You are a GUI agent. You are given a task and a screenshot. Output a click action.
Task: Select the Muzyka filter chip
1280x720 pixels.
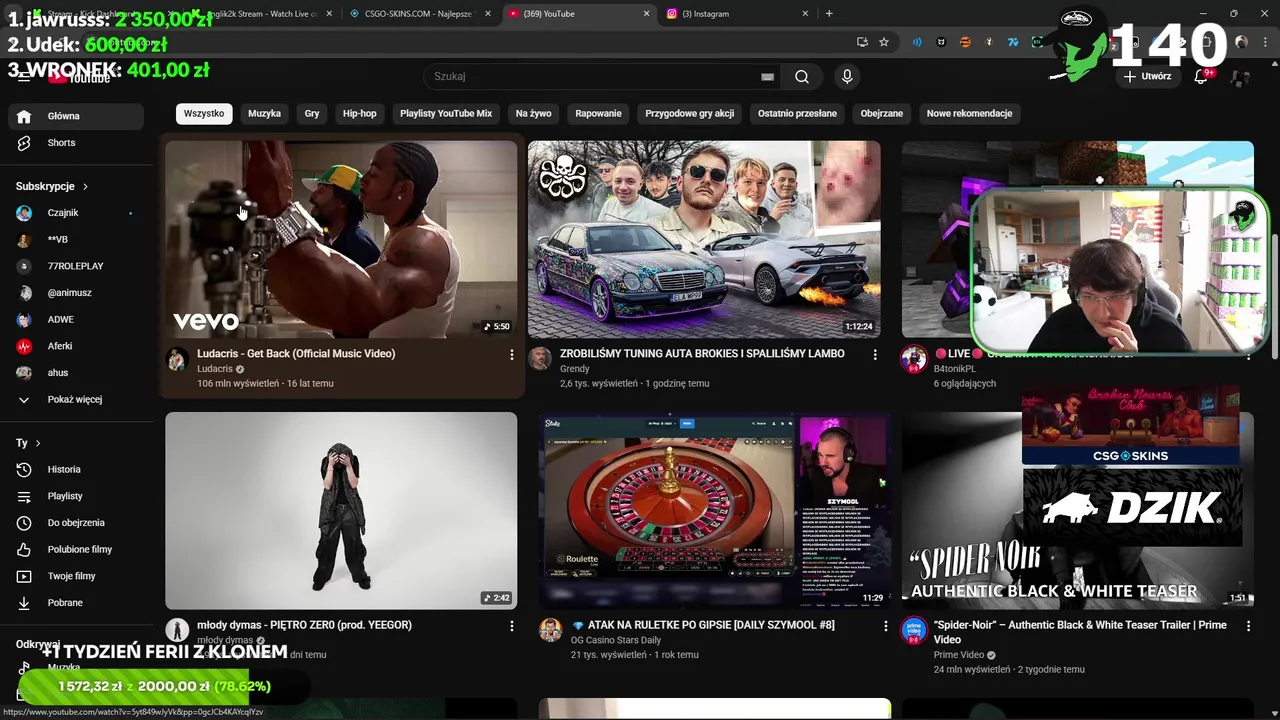tap(264, 114)
